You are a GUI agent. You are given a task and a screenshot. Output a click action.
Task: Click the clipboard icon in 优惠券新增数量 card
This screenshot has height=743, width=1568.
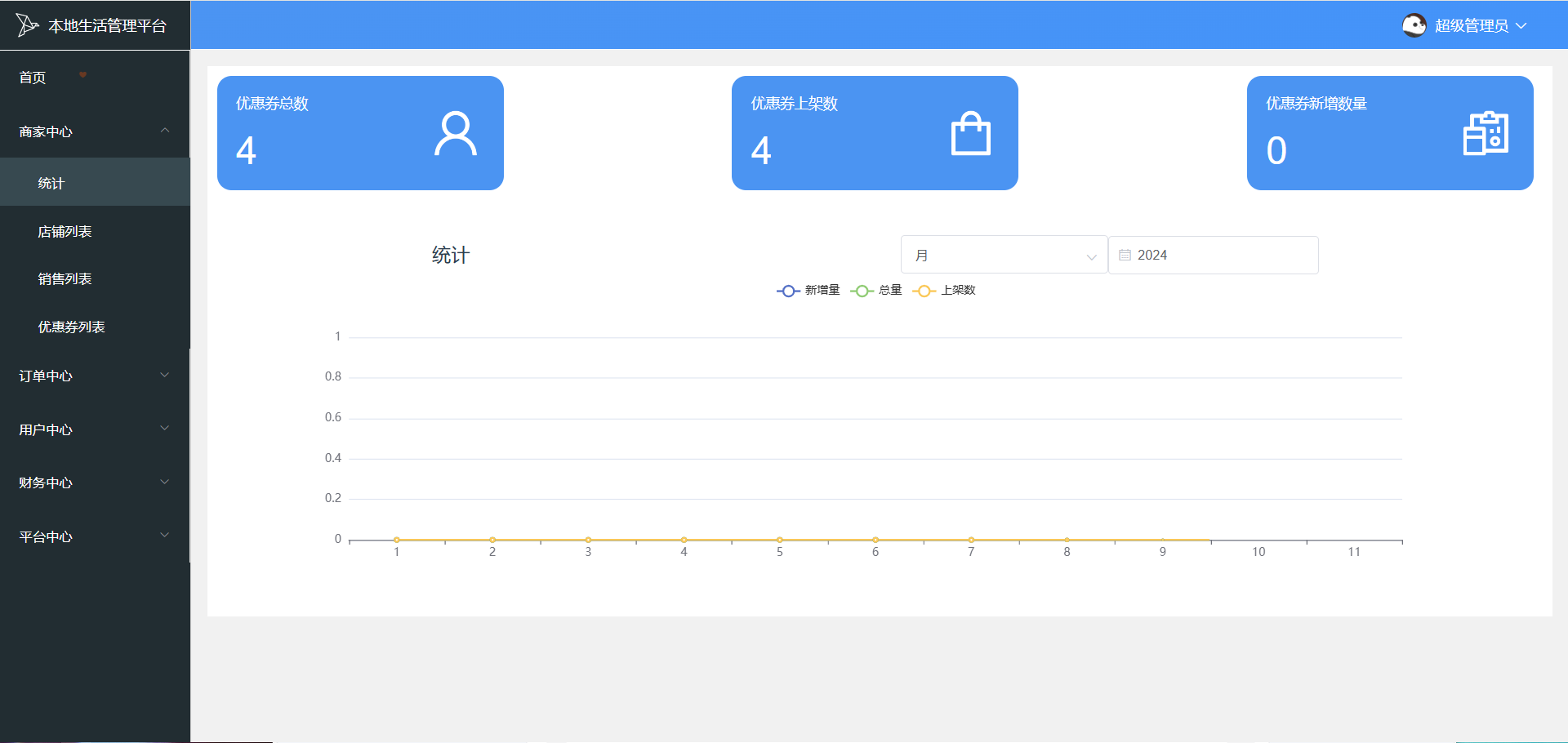(x=1486, y=134)
